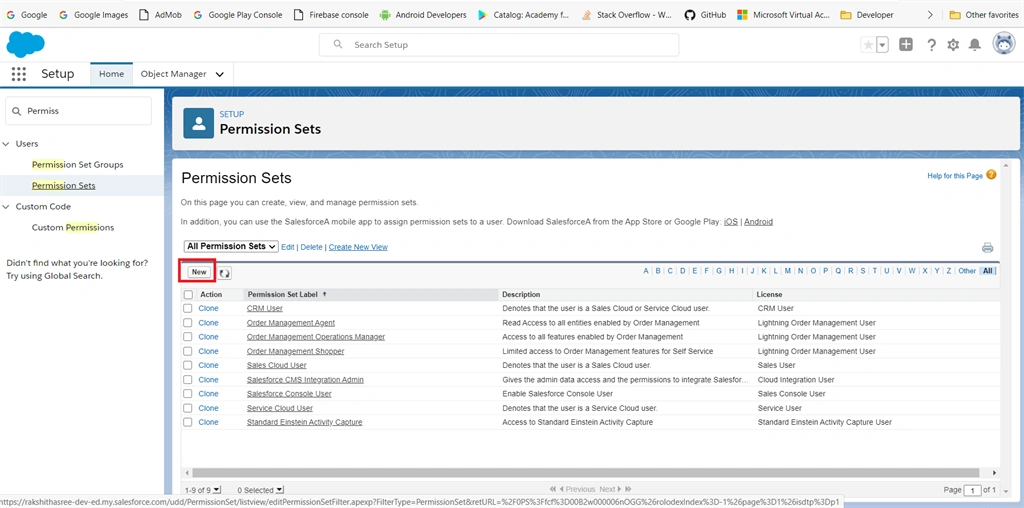Click the Edit view link
Image resolution: width=1024 pixels, height=508 pixels.
pos(287,247)
